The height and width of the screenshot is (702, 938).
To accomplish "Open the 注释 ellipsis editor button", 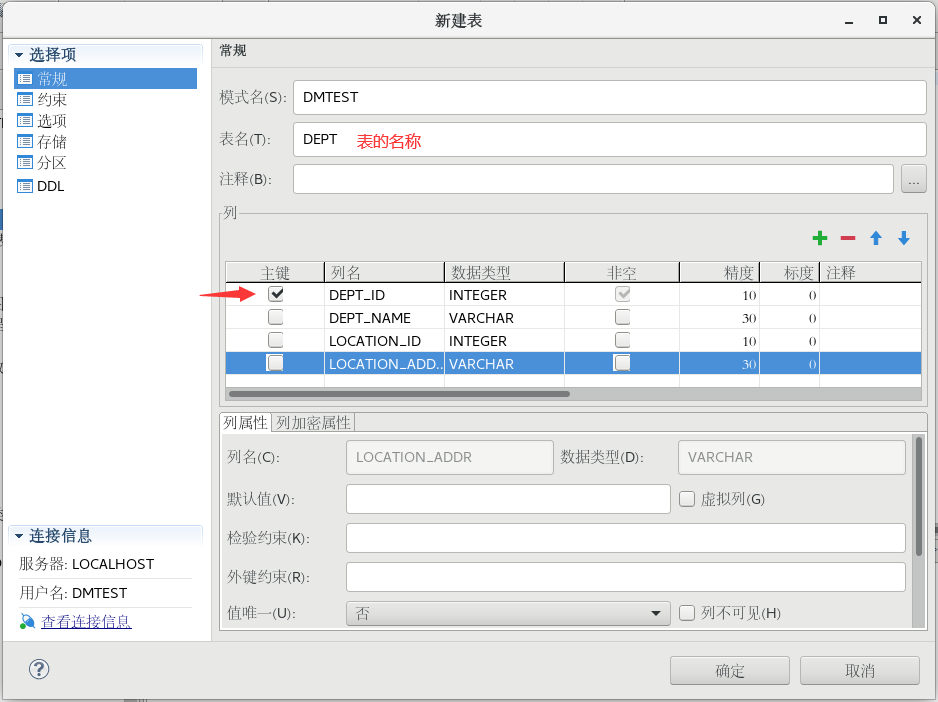I will [x=913, y=179].
